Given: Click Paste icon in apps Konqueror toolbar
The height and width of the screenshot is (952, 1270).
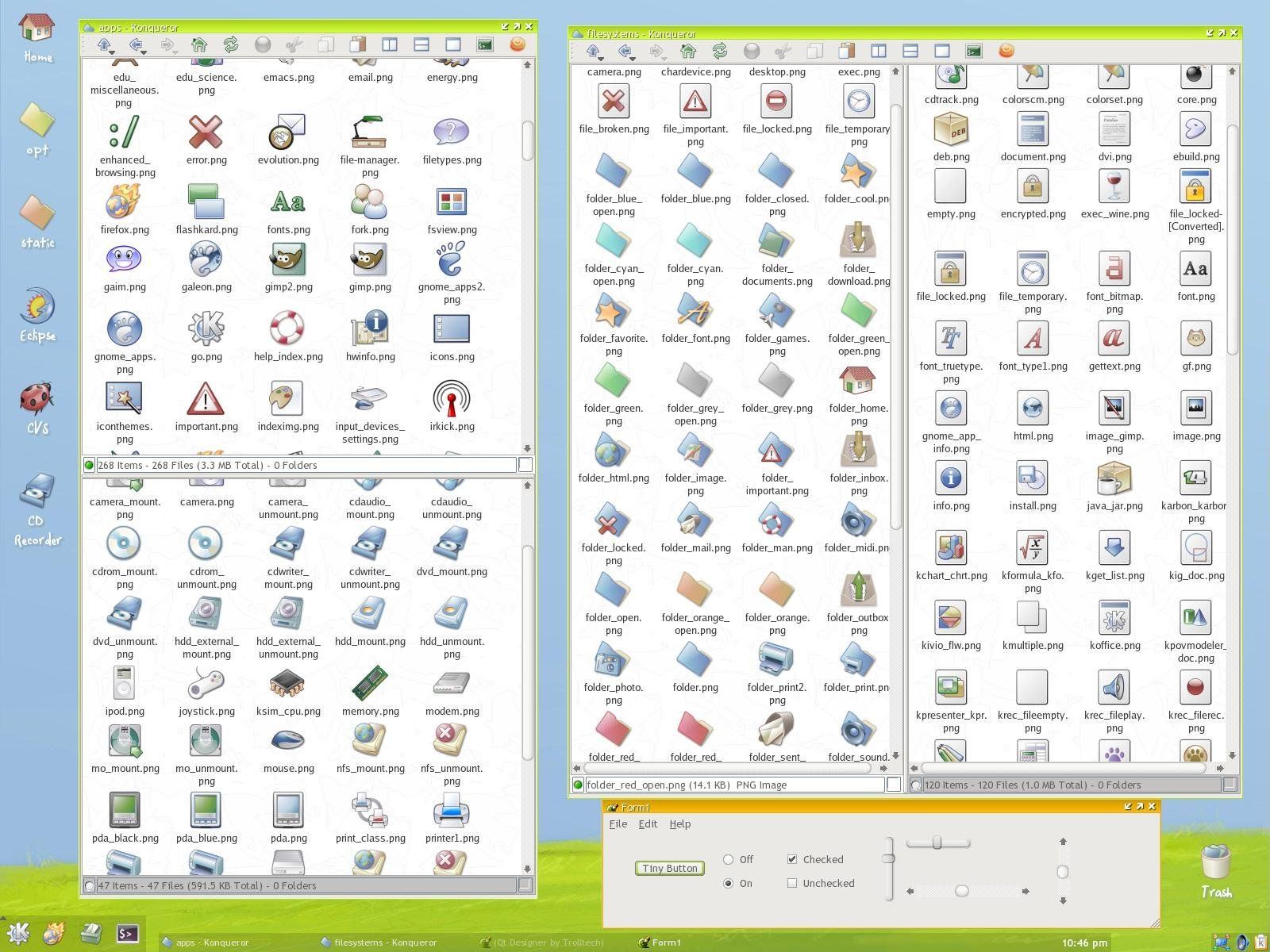Looking at the screenshot, I should [x=358, y=45].
